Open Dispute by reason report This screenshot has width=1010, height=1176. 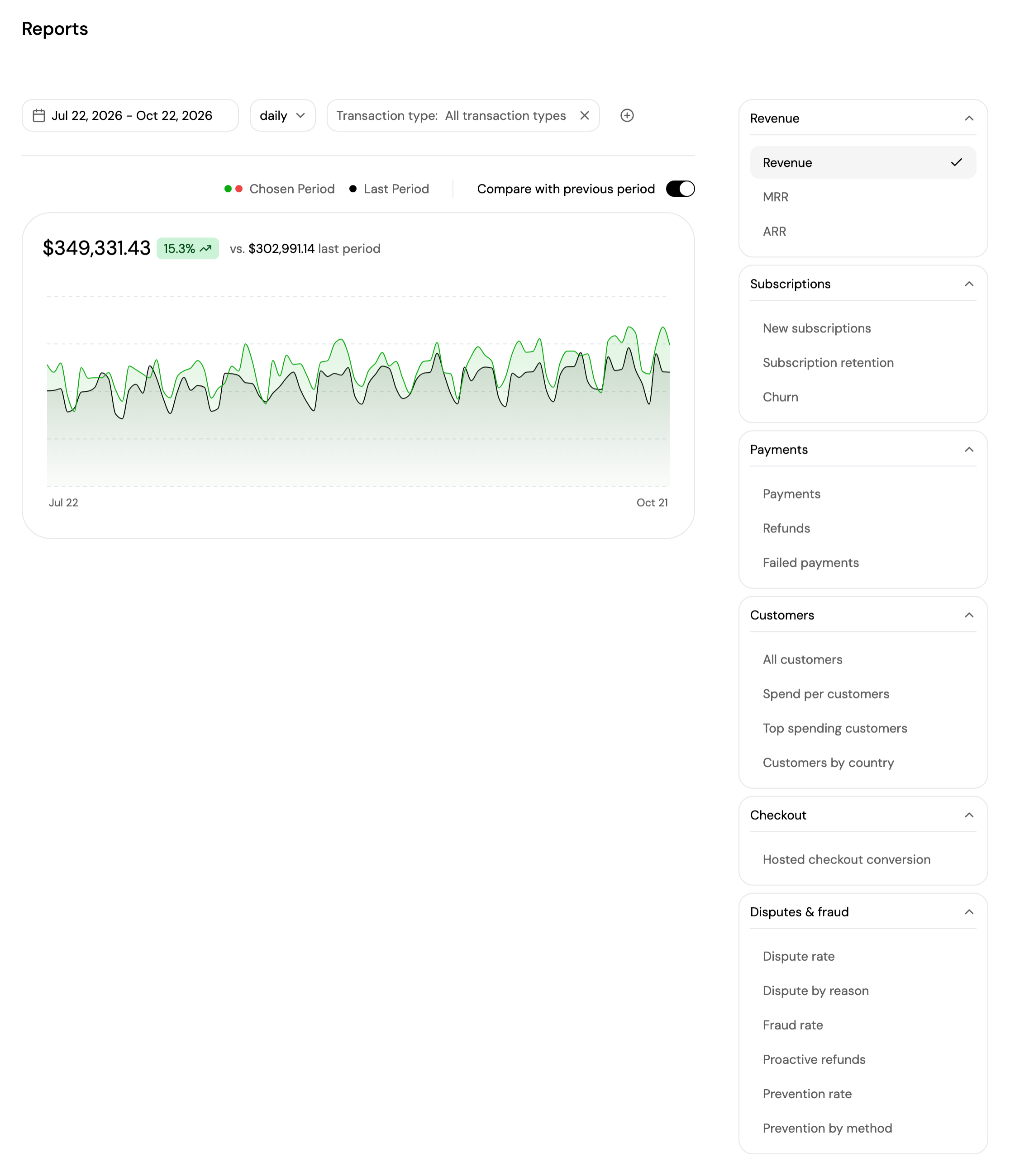[862, 991]
